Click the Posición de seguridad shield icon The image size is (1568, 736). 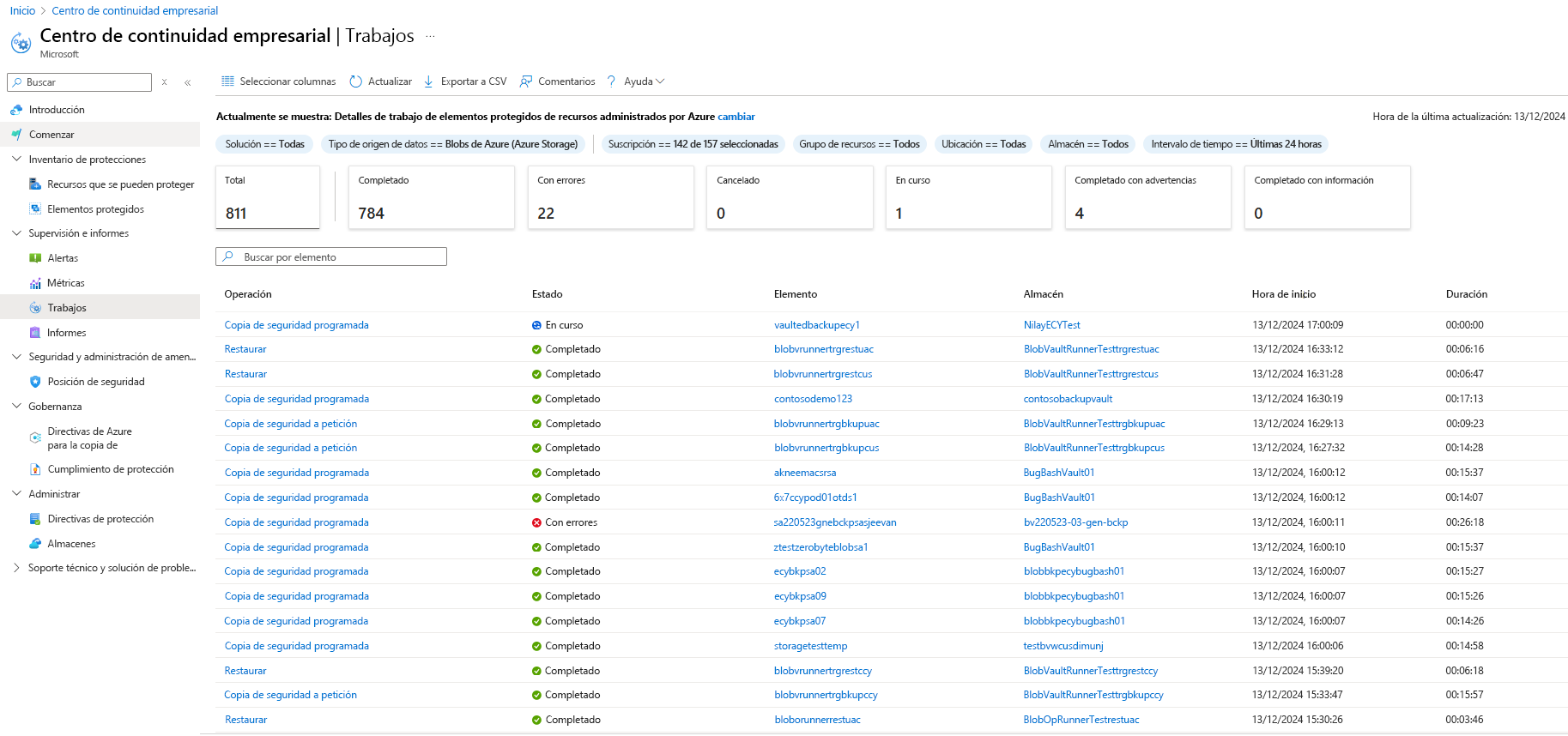[35, 382]
